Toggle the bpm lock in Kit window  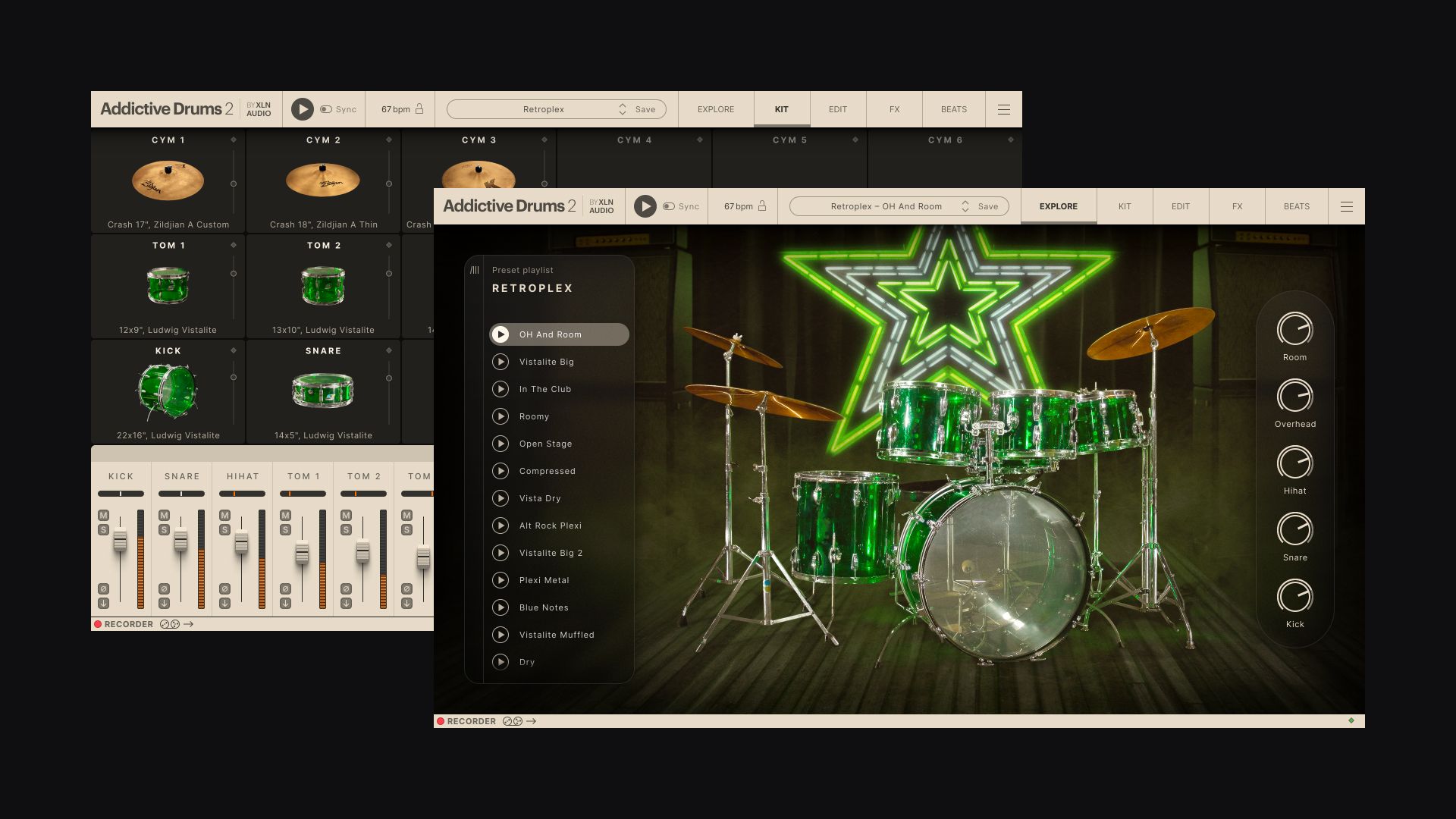(x=419, y=108)
